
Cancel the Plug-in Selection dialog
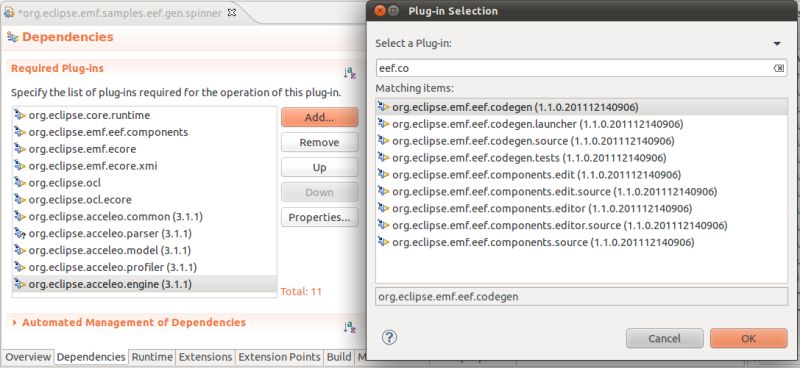pos(664,338)
